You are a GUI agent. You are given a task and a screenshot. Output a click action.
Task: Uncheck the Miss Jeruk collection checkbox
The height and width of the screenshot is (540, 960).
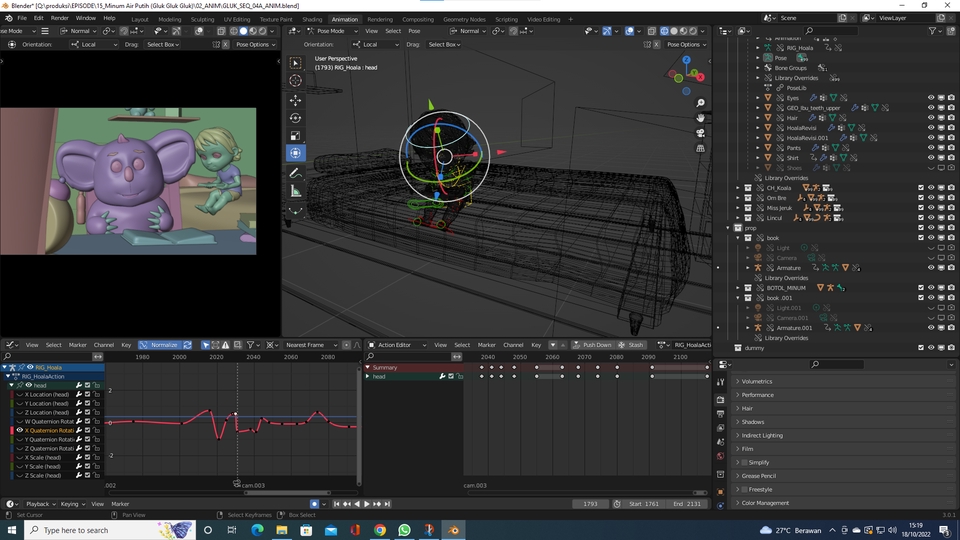pos(921,208)
